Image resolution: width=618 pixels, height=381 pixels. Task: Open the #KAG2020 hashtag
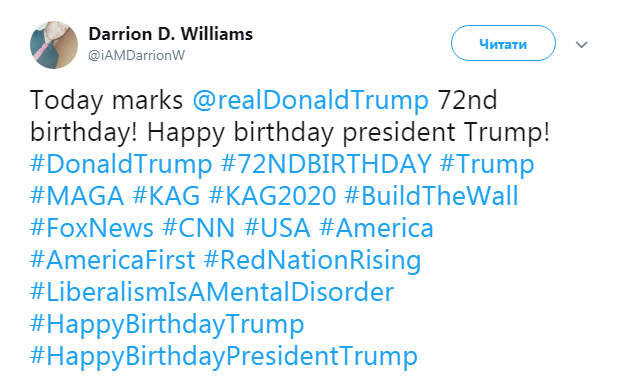coord(272,196)
